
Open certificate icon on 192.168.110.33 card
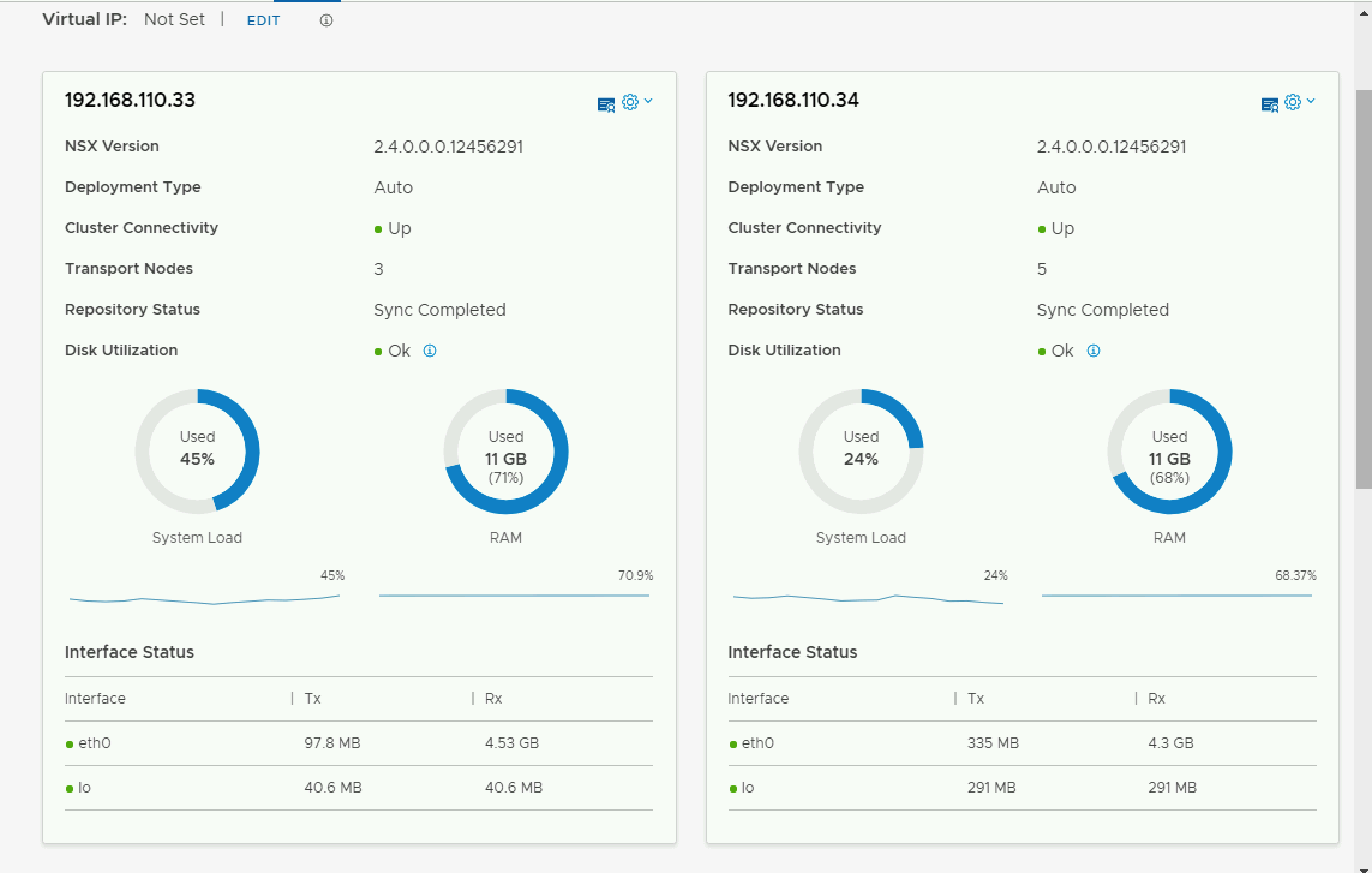pyautogui.click(x=606, y=105)
